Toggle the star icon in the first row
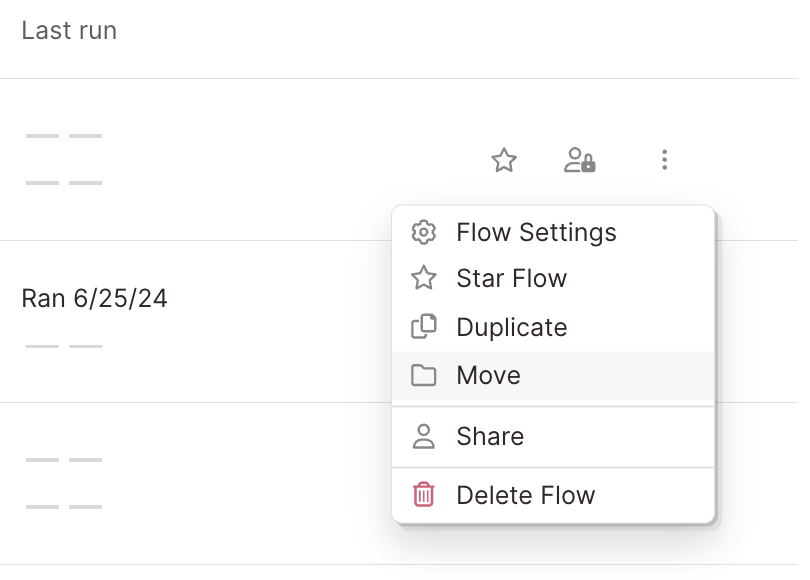 coord(504,160)
